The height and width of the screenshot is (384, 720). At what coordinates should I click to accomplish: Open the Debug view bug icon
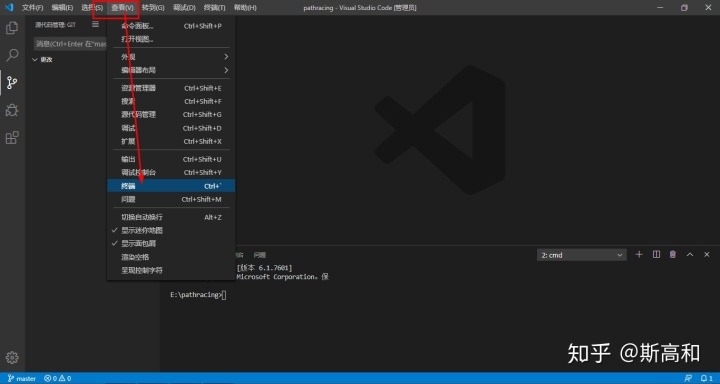click(12, 110)
